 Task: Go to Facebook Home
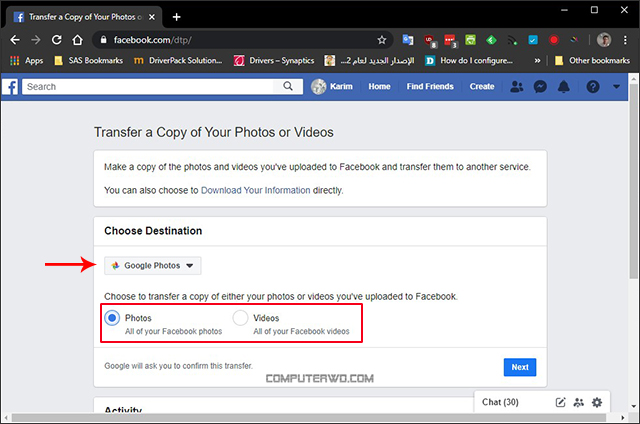click(x=379, y=87)
